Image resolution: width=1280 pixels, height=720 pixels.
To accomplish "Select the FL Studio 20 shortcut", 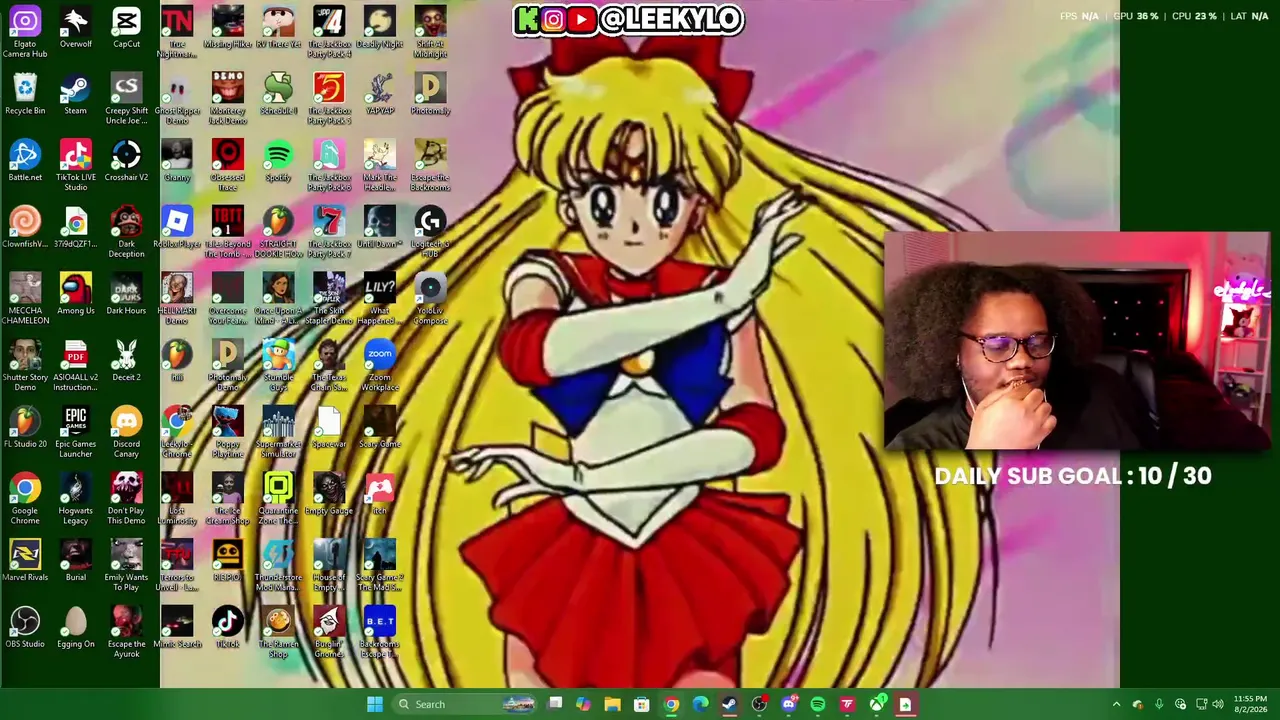I will pyautogui.click(x=25, y=428).
